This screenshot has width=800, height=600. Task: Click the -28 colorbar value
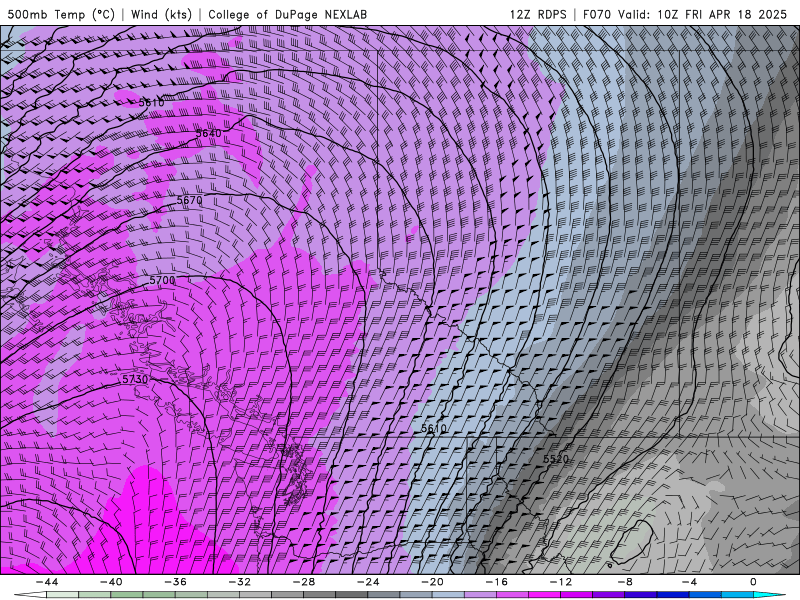tap(304, 582)
